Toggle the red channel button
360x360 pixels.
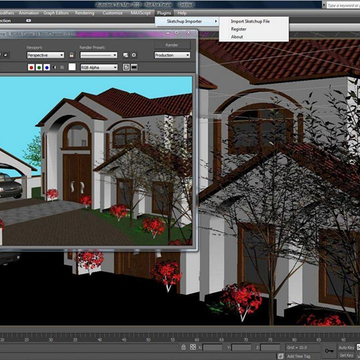pos(31,67)
